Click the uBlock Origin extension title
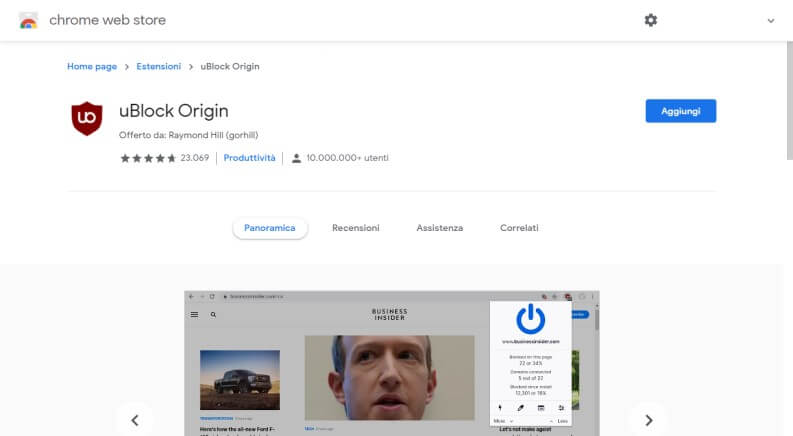 click(x=173, y=111)
